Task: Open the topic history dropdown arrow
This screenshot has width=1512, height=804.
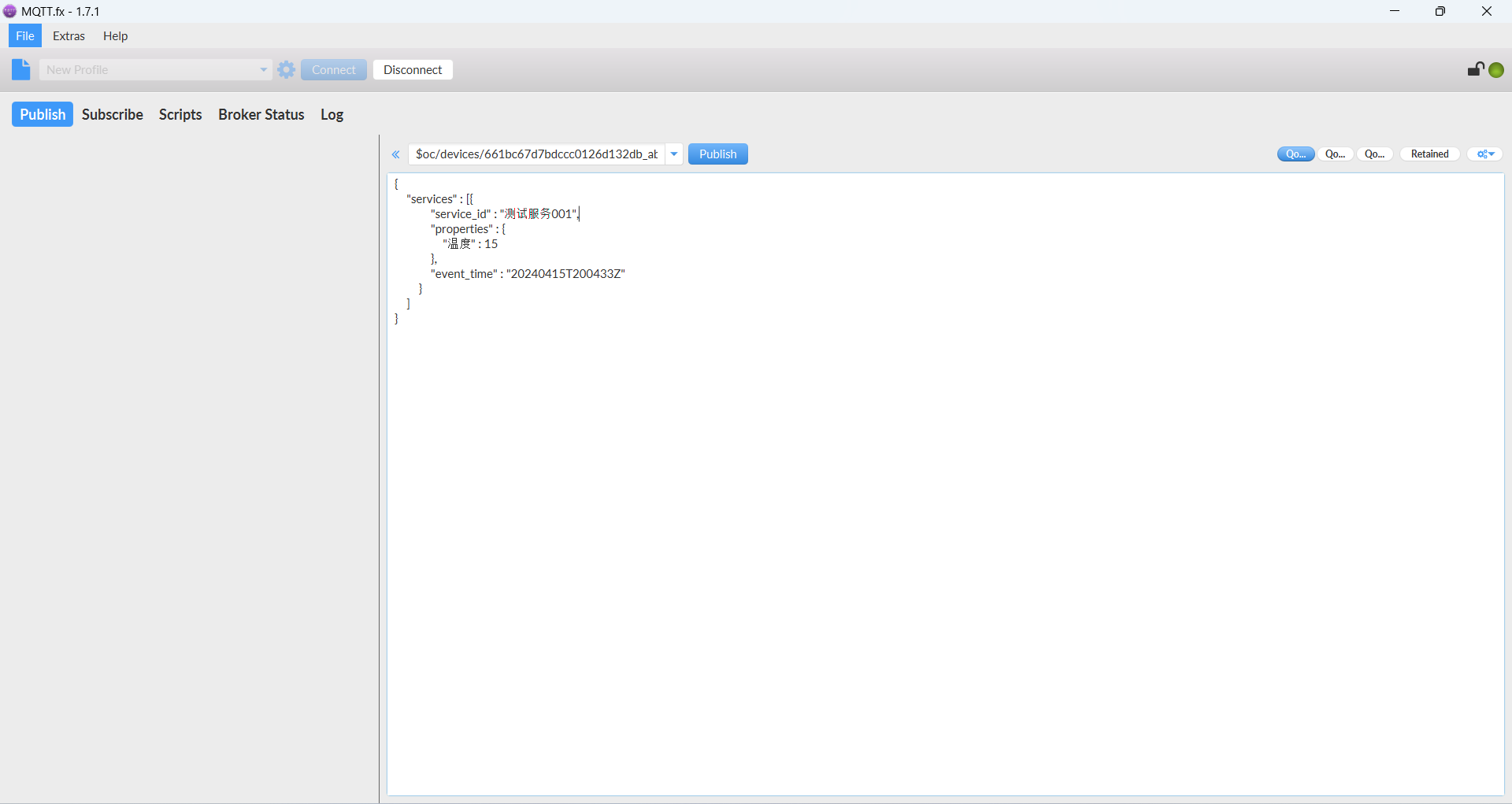Action: click(x=674, y=154)
